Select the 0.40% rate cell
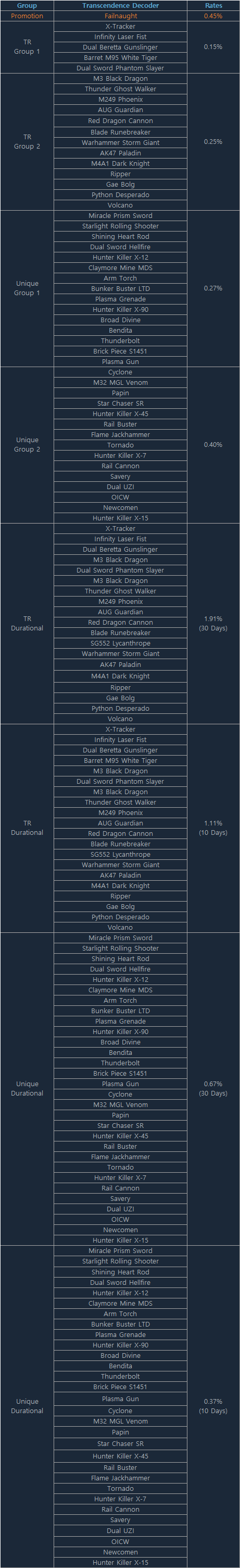Image resolution: width=240 pixels, height=1568 pixels. click(x=213, y=444)
